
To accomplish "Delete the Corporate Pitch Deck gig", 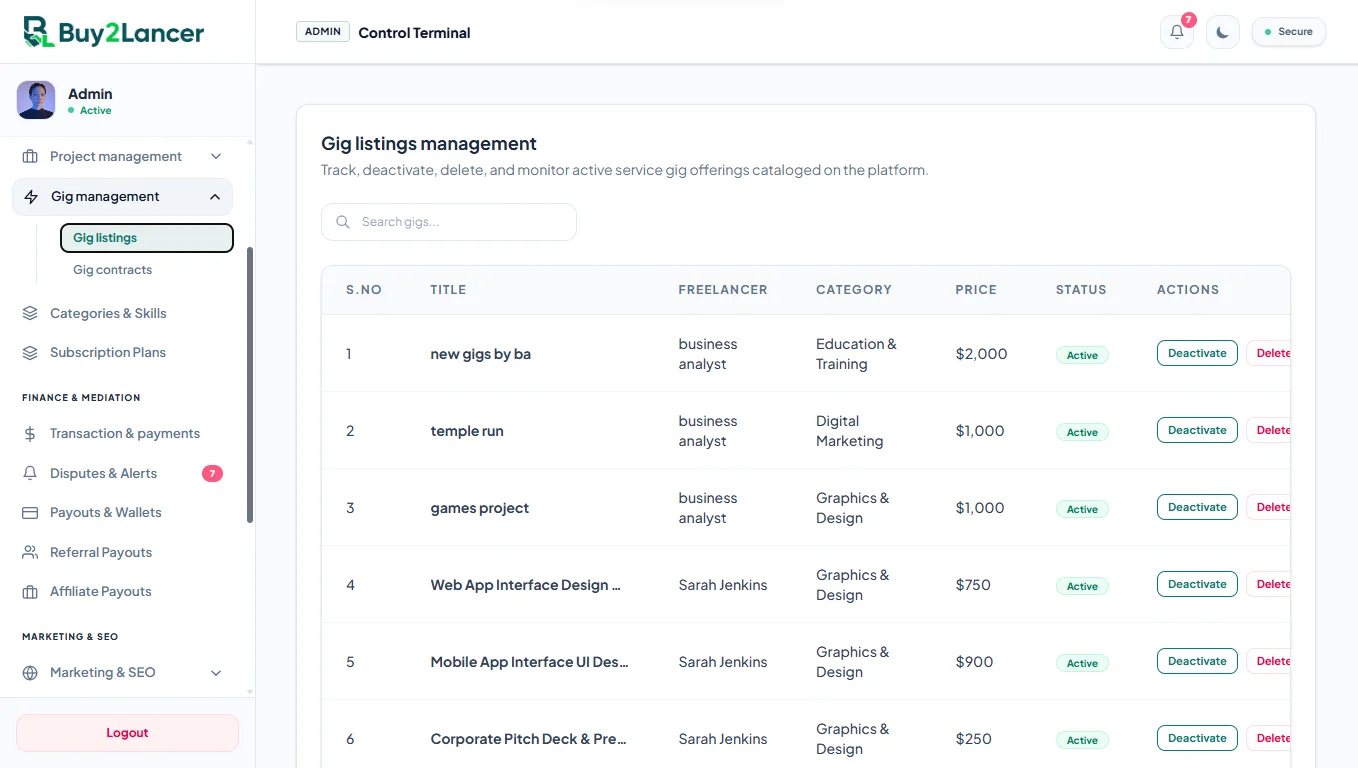I will coord(1269,738).
